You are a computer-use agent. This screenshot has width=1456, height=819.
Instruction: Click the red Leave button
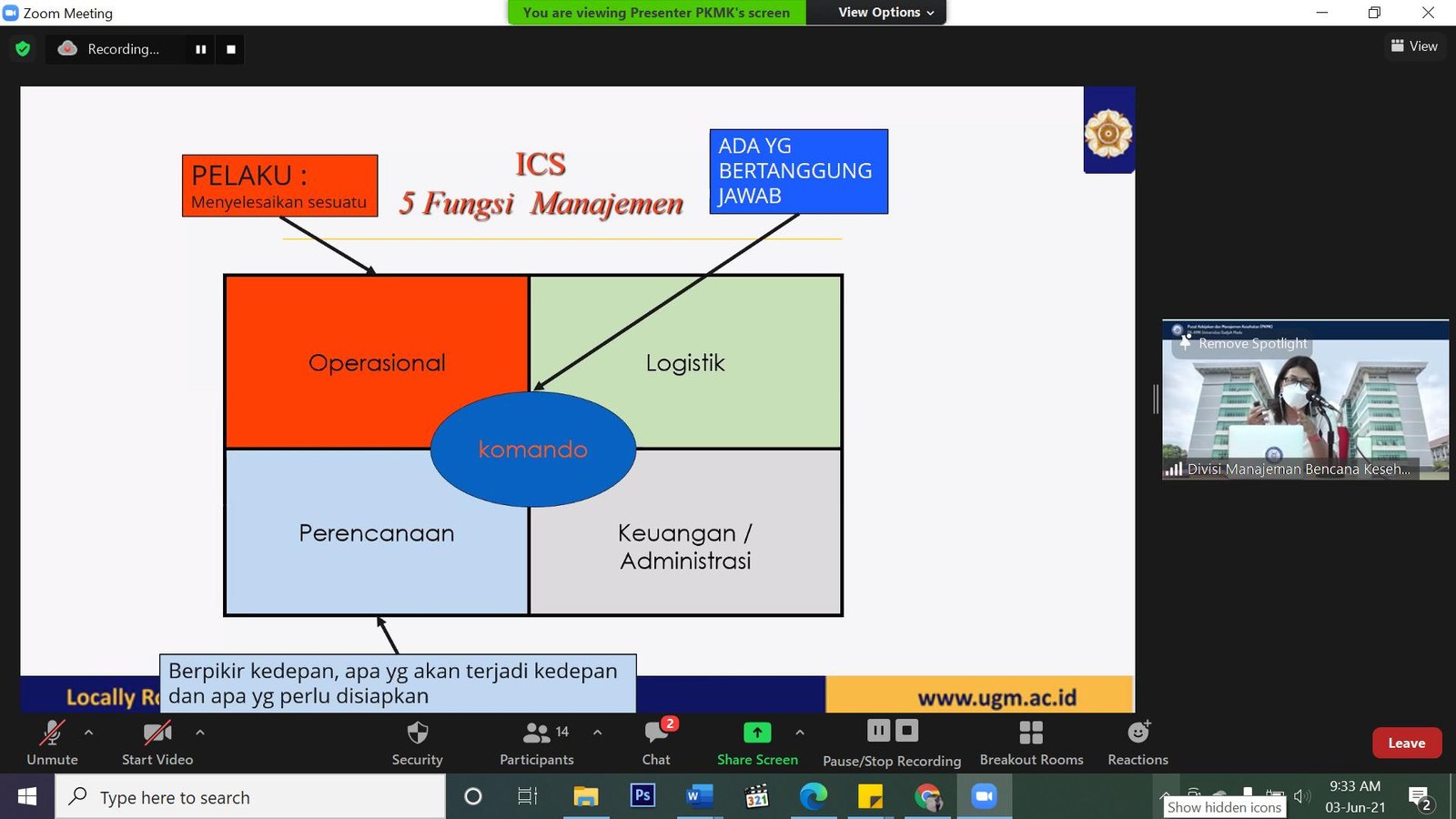(x=1406, y=743)
